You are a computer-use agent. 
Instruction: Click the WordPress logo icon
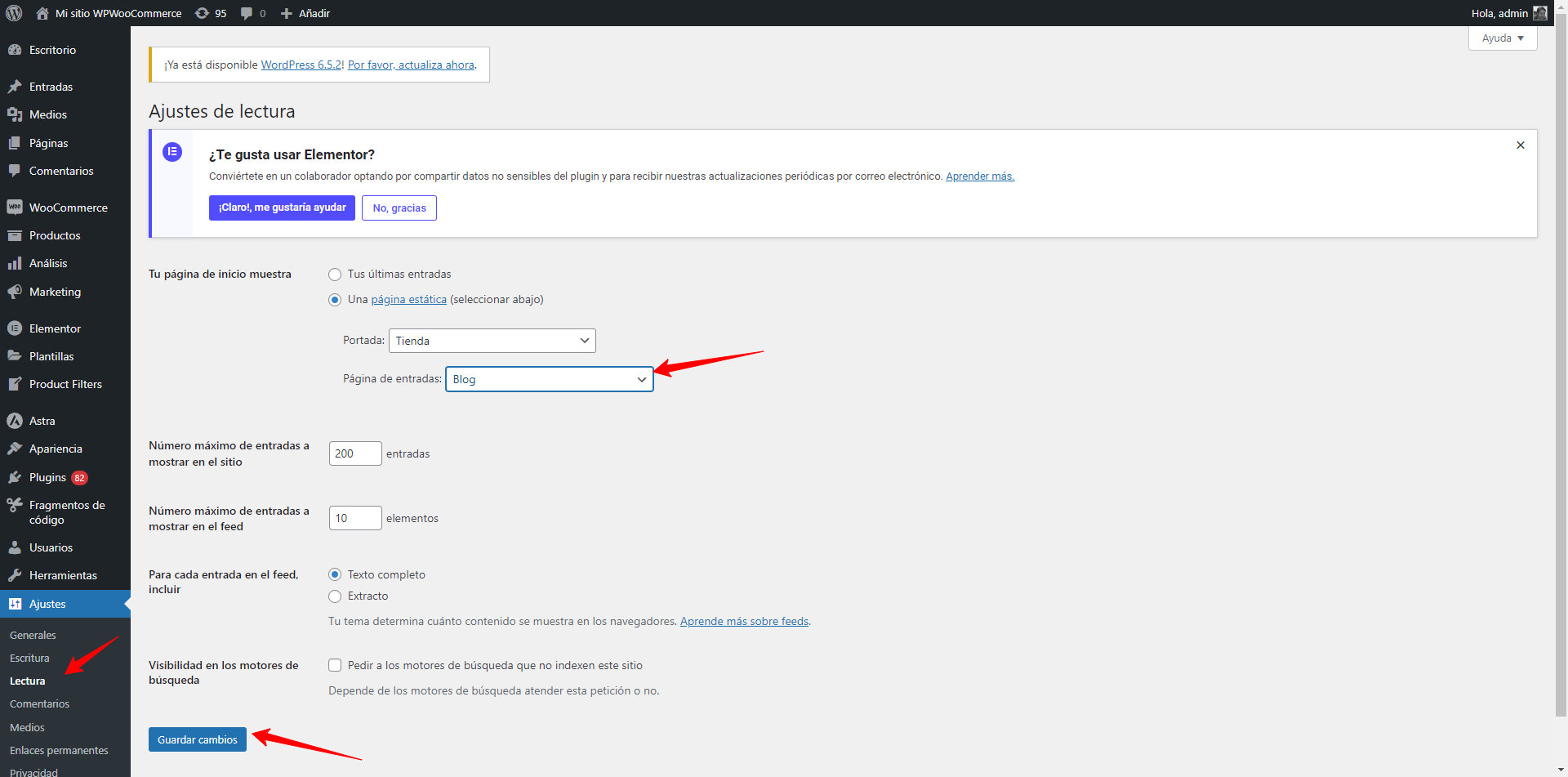[14, 13]
